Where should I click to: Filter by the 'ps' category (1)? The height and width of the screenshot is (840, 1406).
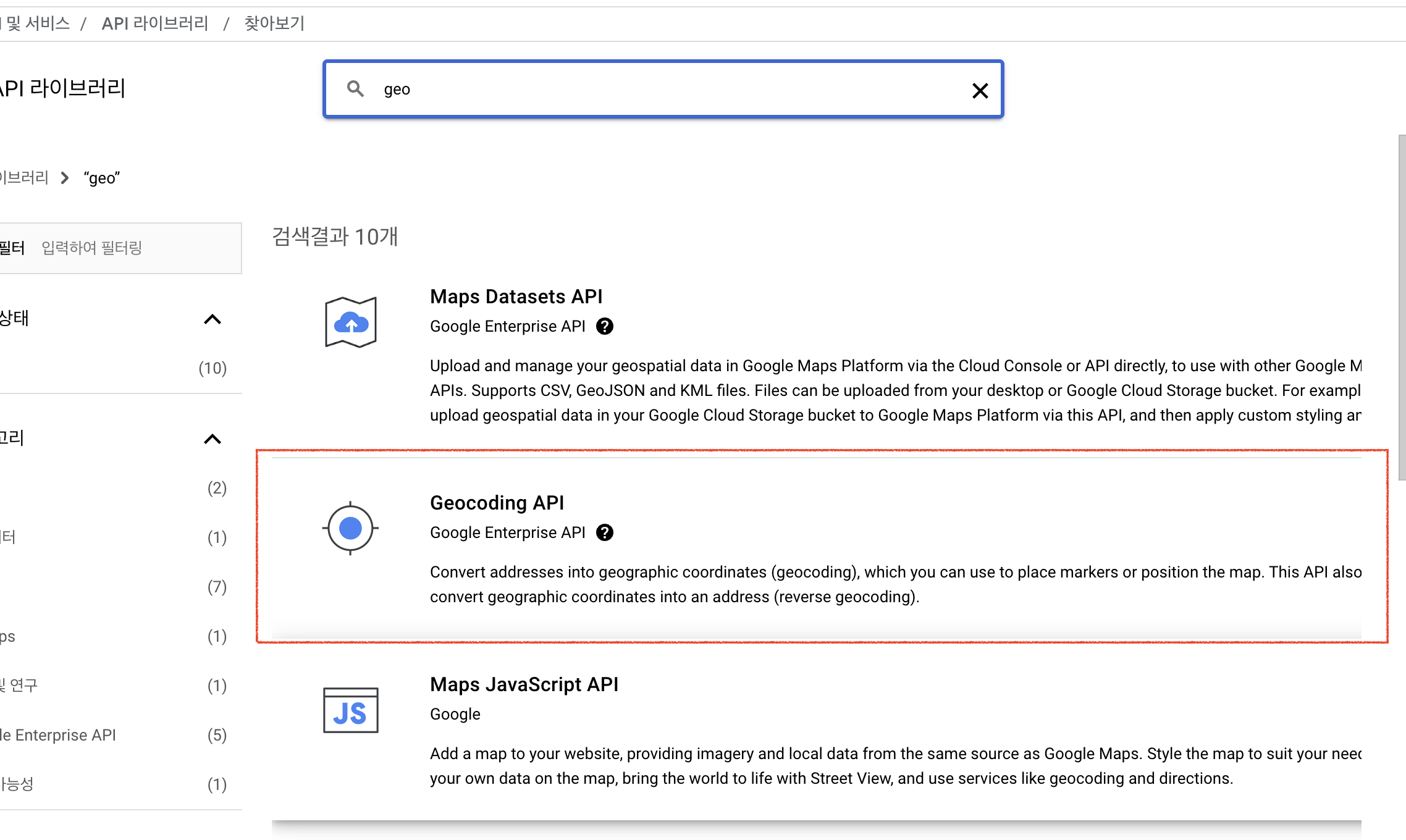click(x=114, y=636)
